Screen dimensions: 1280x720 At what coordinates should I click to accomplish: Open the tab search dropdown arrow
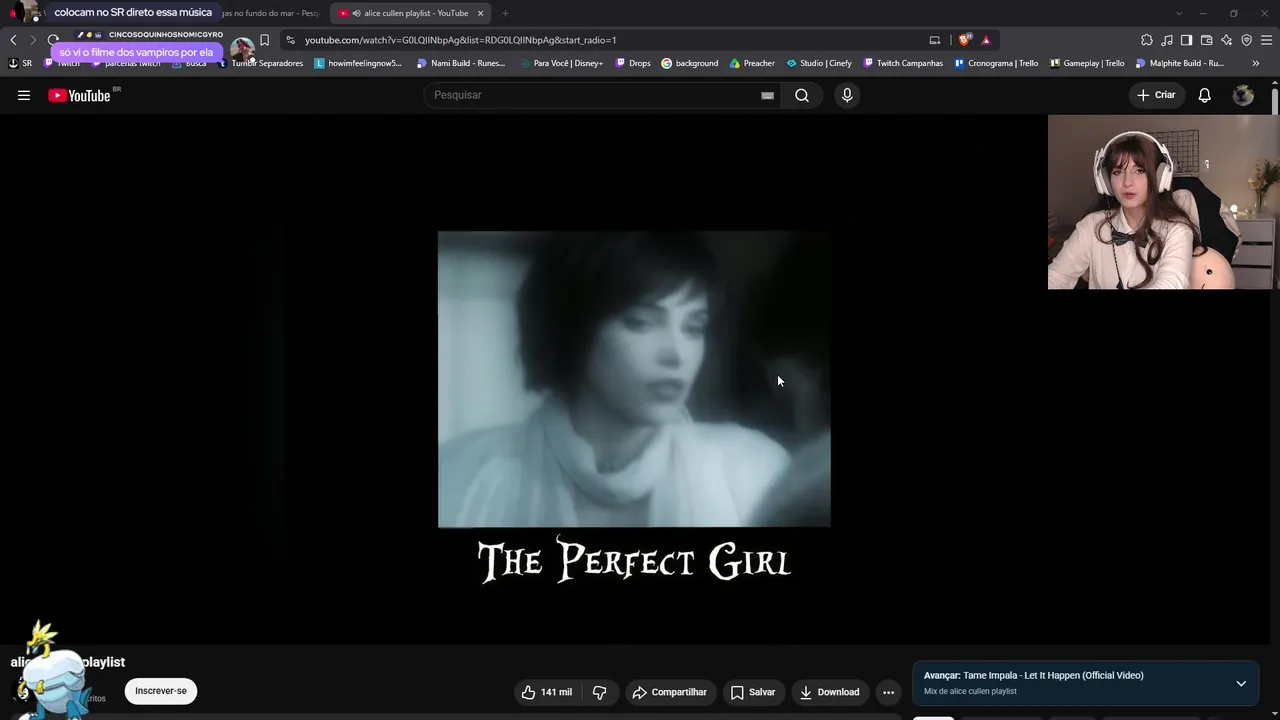point(1179,13)
